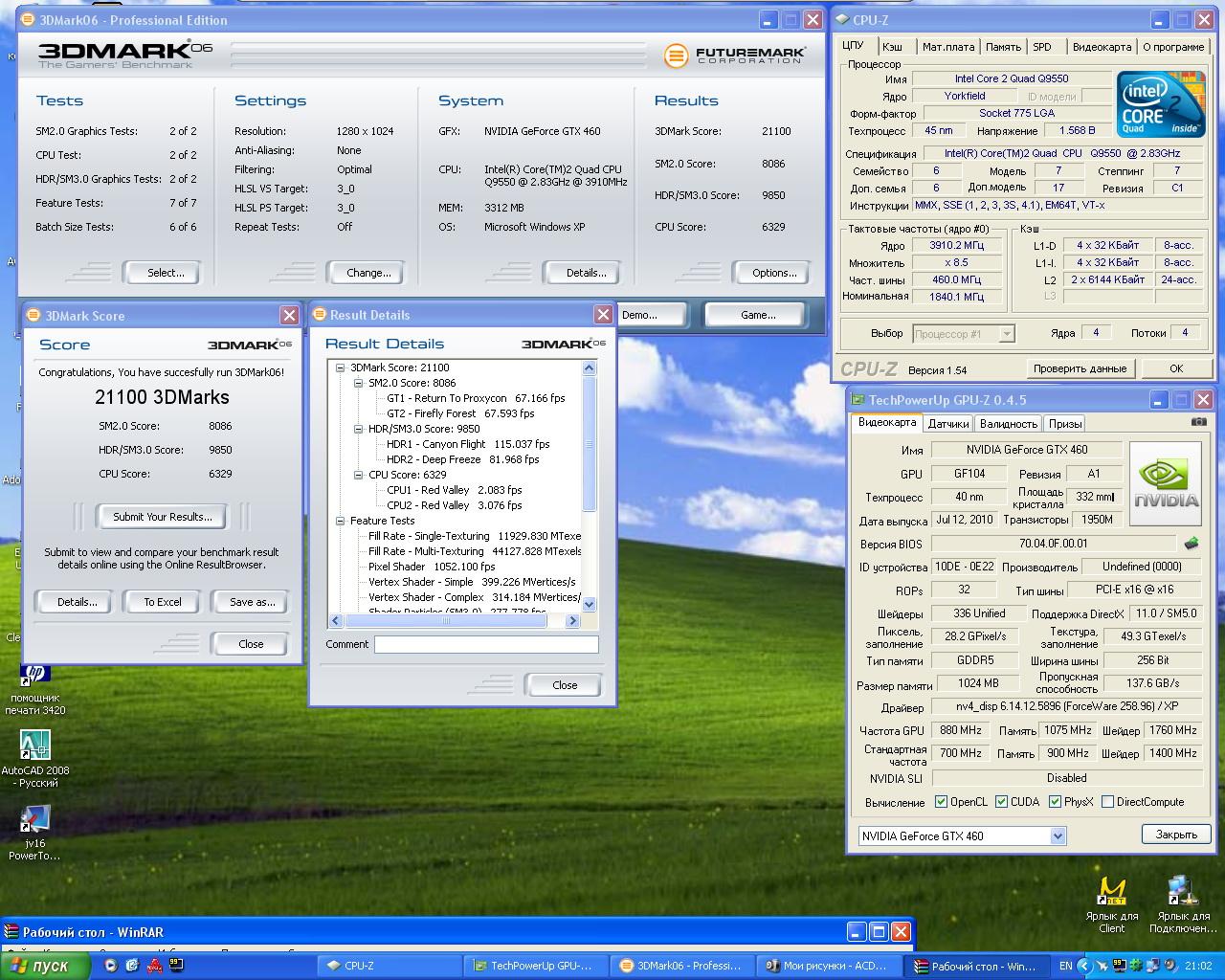1225x980 pixels.
Task: Click the NVIDIA logo in GPU-Z
Action: pyautogui.click(x=1166, y=483)
